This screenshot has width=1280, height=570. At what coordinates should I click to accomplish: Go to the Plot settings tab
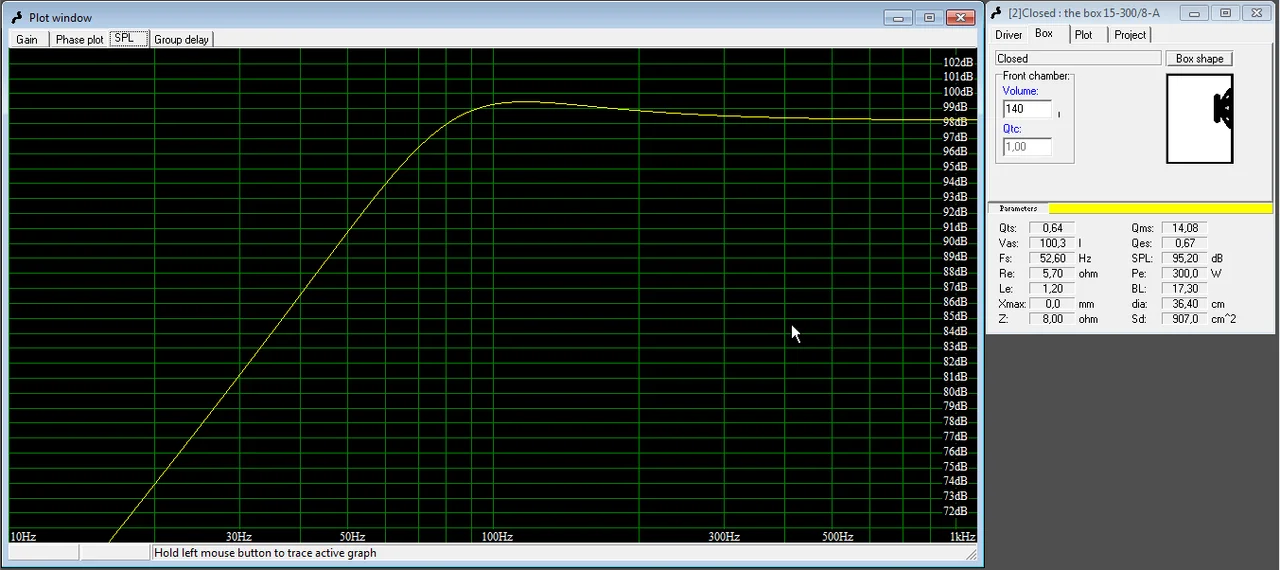[x=1084, y=35]
